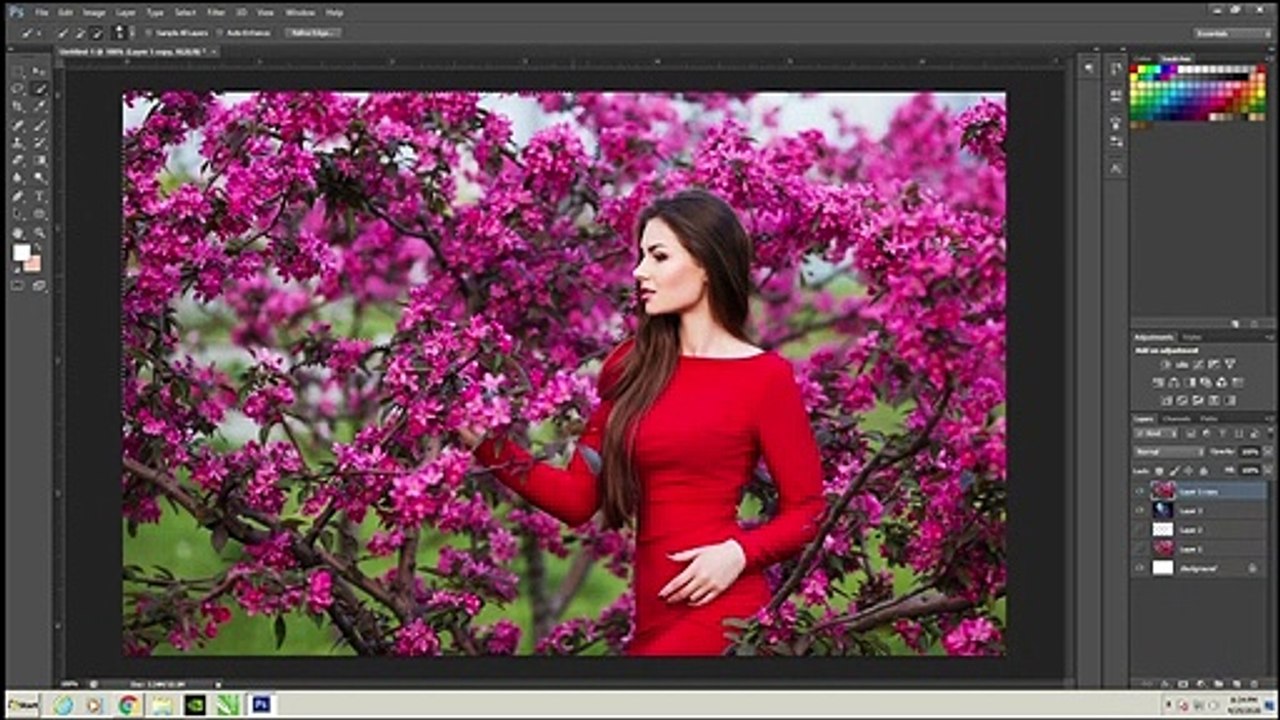
Task: Show Layer 2 visibility box
Action: click(x=1140, y=529)
